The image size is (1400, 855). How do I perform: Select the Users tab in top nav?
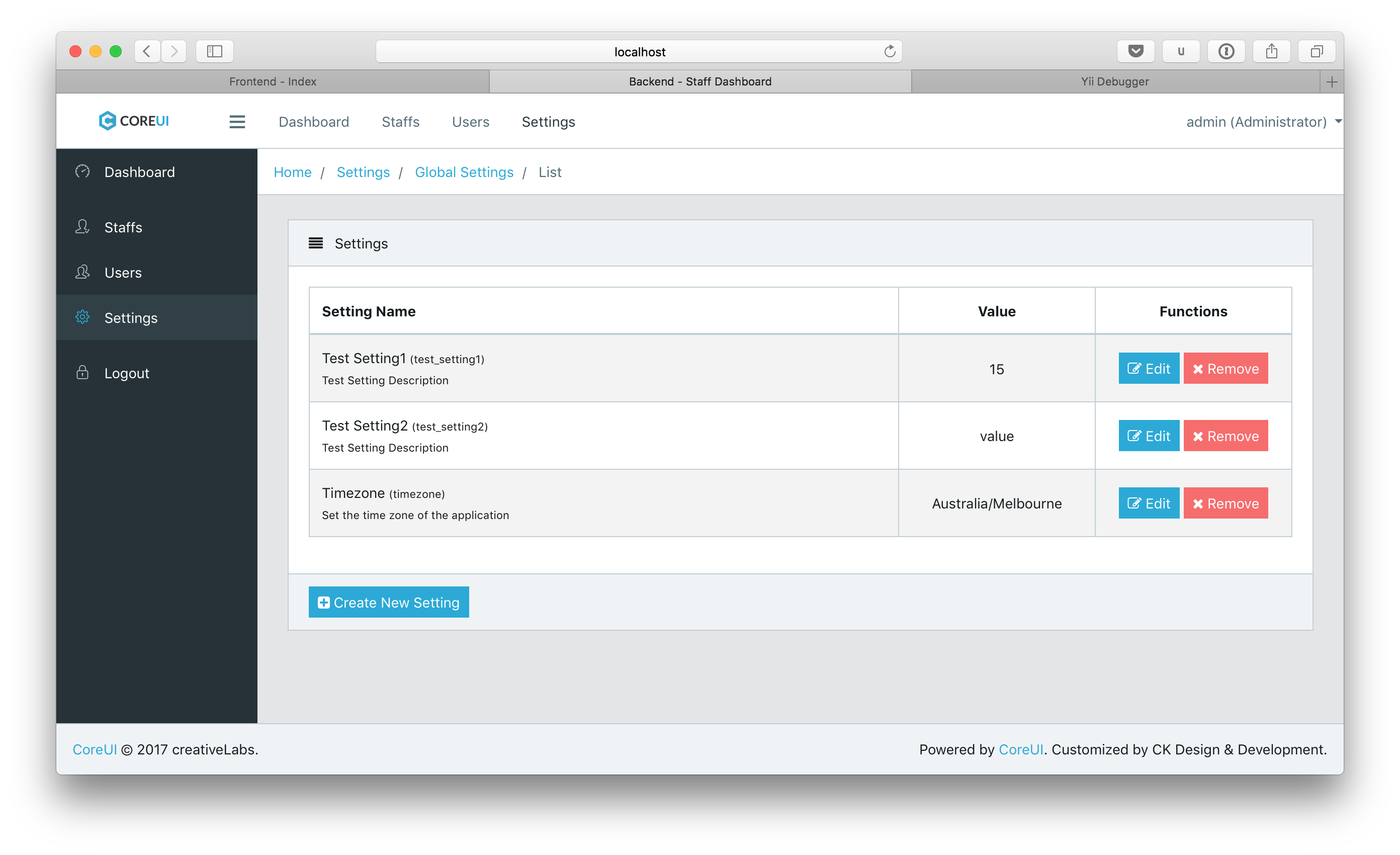tap(471, 121)
